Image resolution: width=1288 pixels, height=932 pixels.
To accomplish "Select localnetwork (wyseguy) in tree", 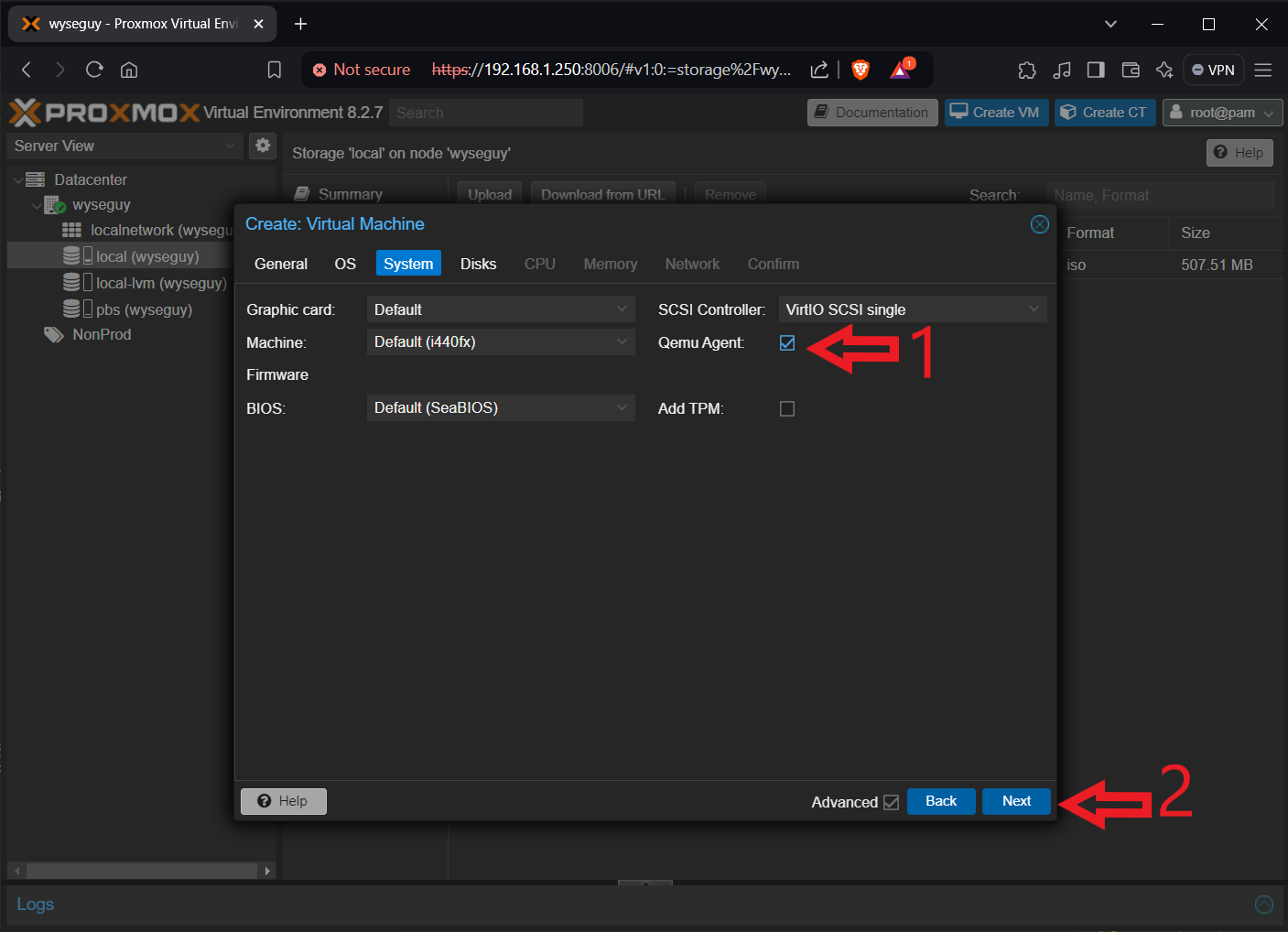I will point(146,231).
